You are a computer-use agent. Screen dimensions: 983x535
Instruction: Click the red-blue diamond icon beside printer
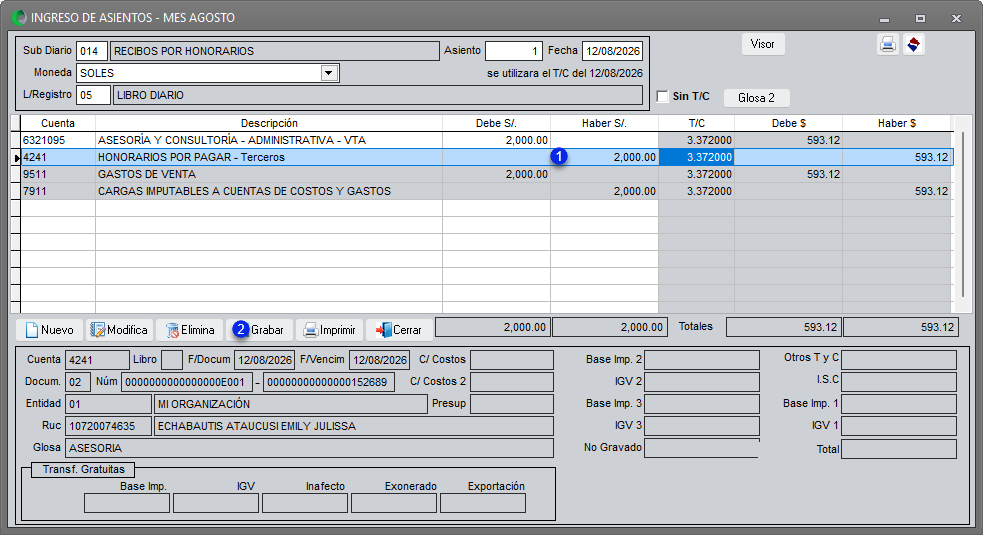[x=913, y=45]
